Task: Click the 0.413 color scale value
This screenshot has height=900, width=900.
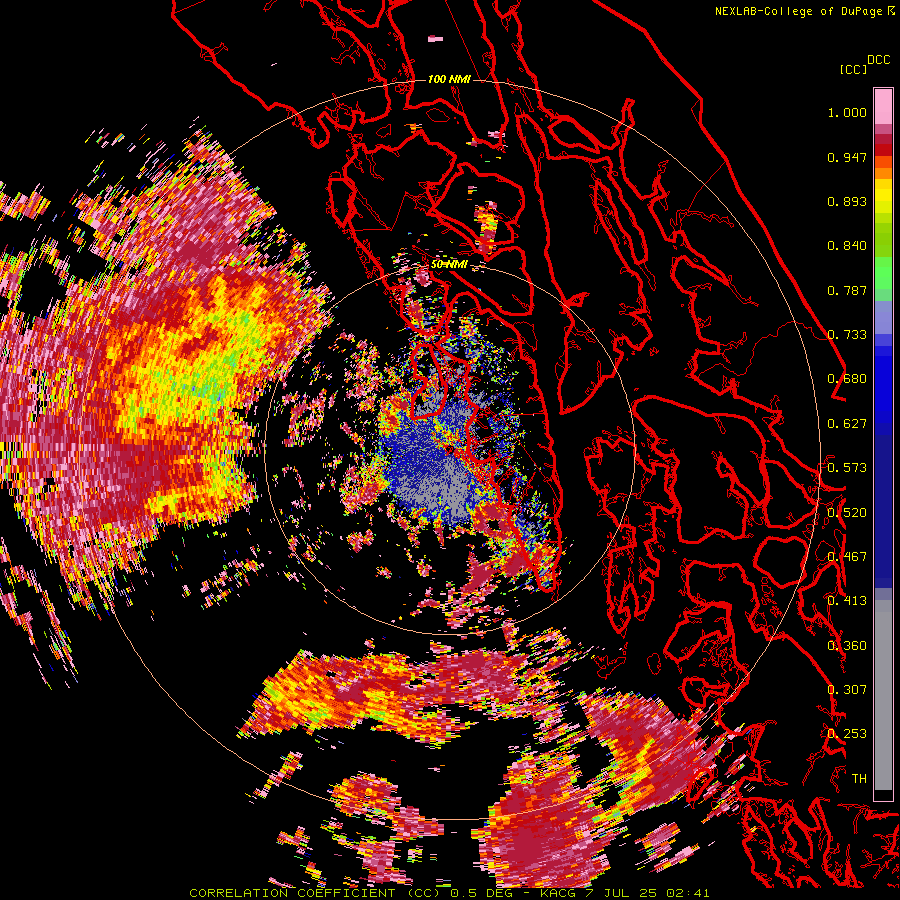Action: pyautogui.click(x=847, y=601)
